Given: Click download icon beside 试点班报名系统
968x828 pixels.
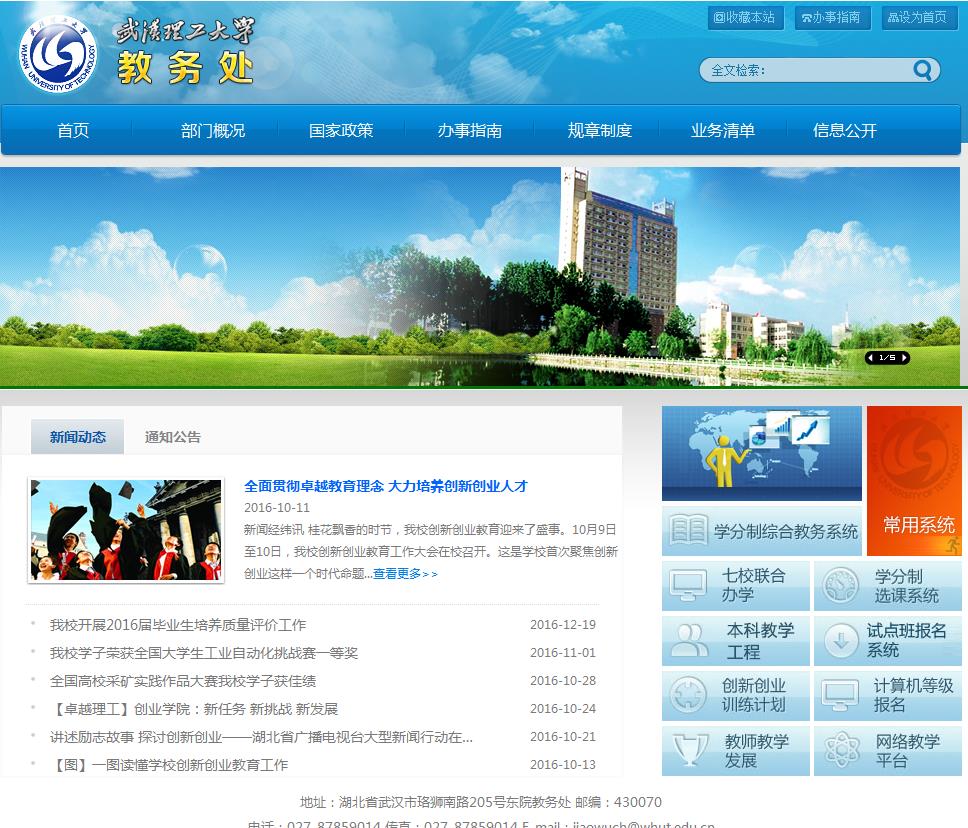Looking at the screenshot, I should pos(840,640).
